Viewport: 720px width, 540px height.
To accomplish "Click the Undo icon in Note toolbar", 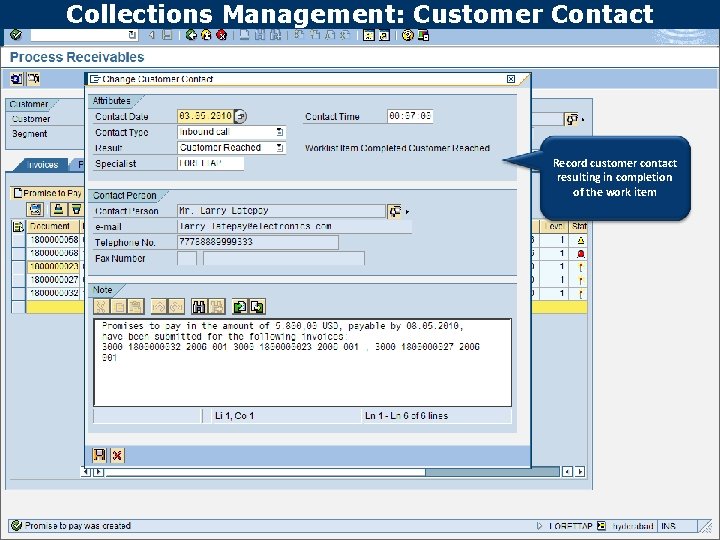I will click(158, 306).
